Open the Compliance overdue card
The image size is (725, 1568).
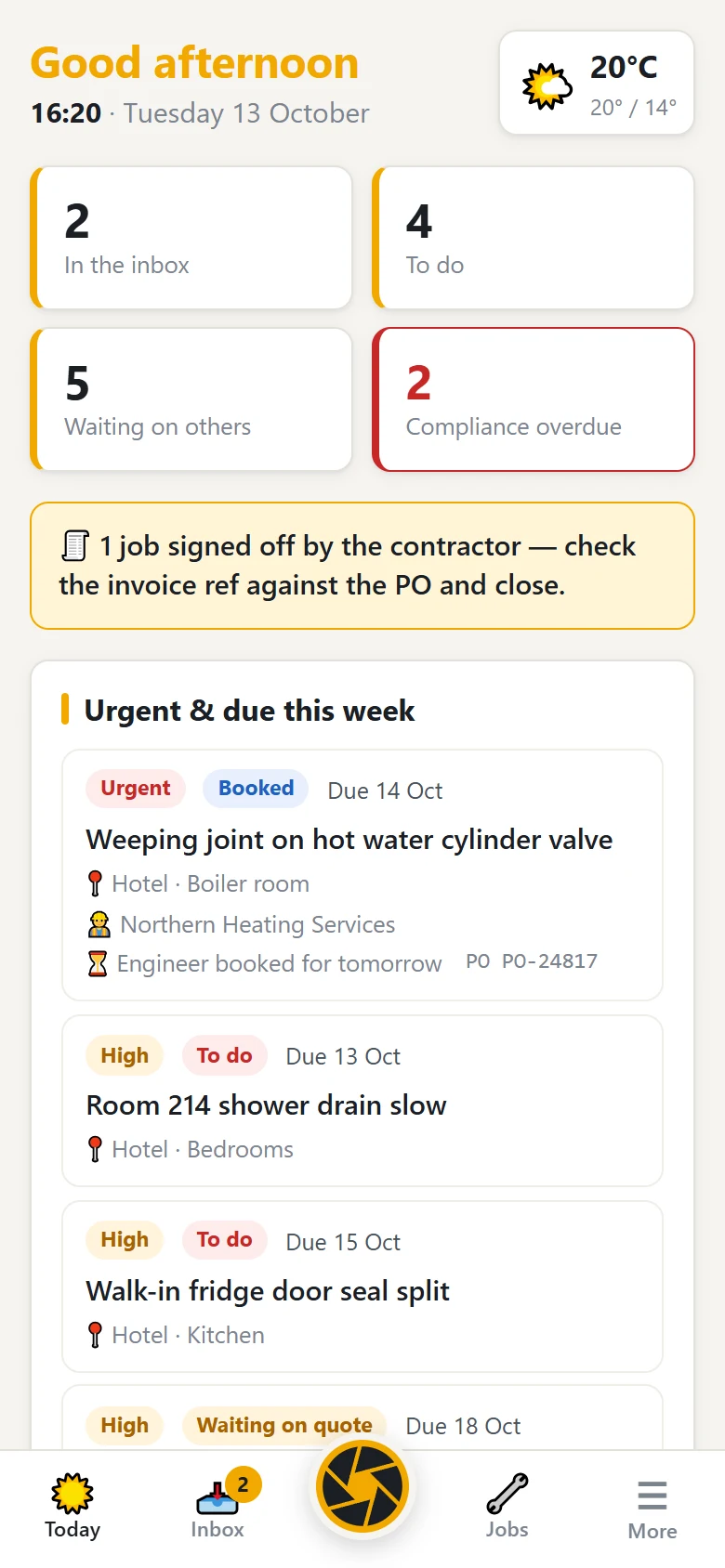tap(534, 399)
